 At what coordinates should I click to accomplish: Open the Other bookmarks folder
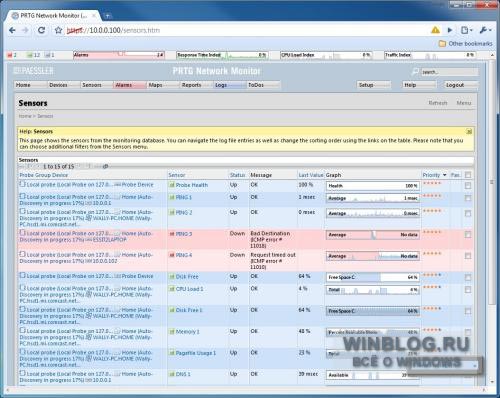click(465, 44)
